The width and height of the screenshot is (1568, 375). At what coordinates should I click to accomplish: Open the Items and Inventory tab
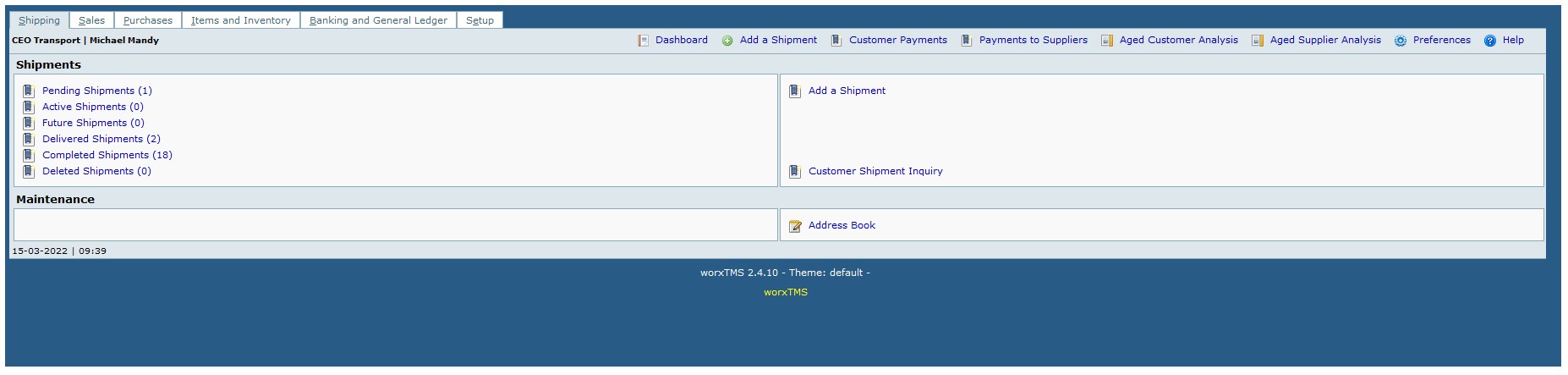pyautogui.click(x=240, y=20)
